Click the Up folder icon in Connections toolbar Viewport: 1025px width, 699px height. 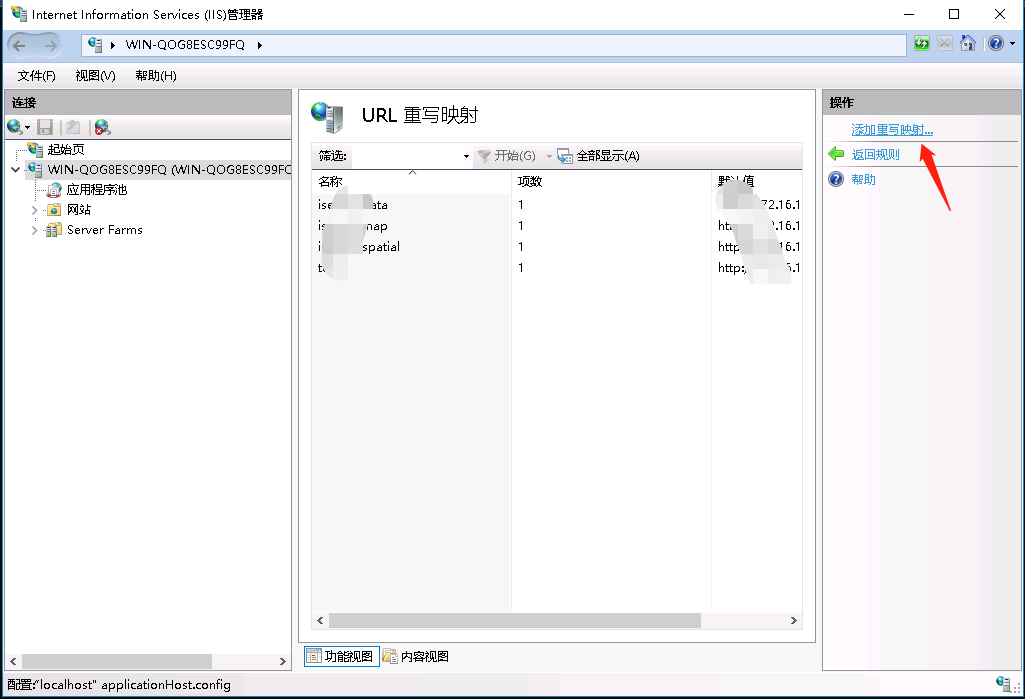pos(73,127)
